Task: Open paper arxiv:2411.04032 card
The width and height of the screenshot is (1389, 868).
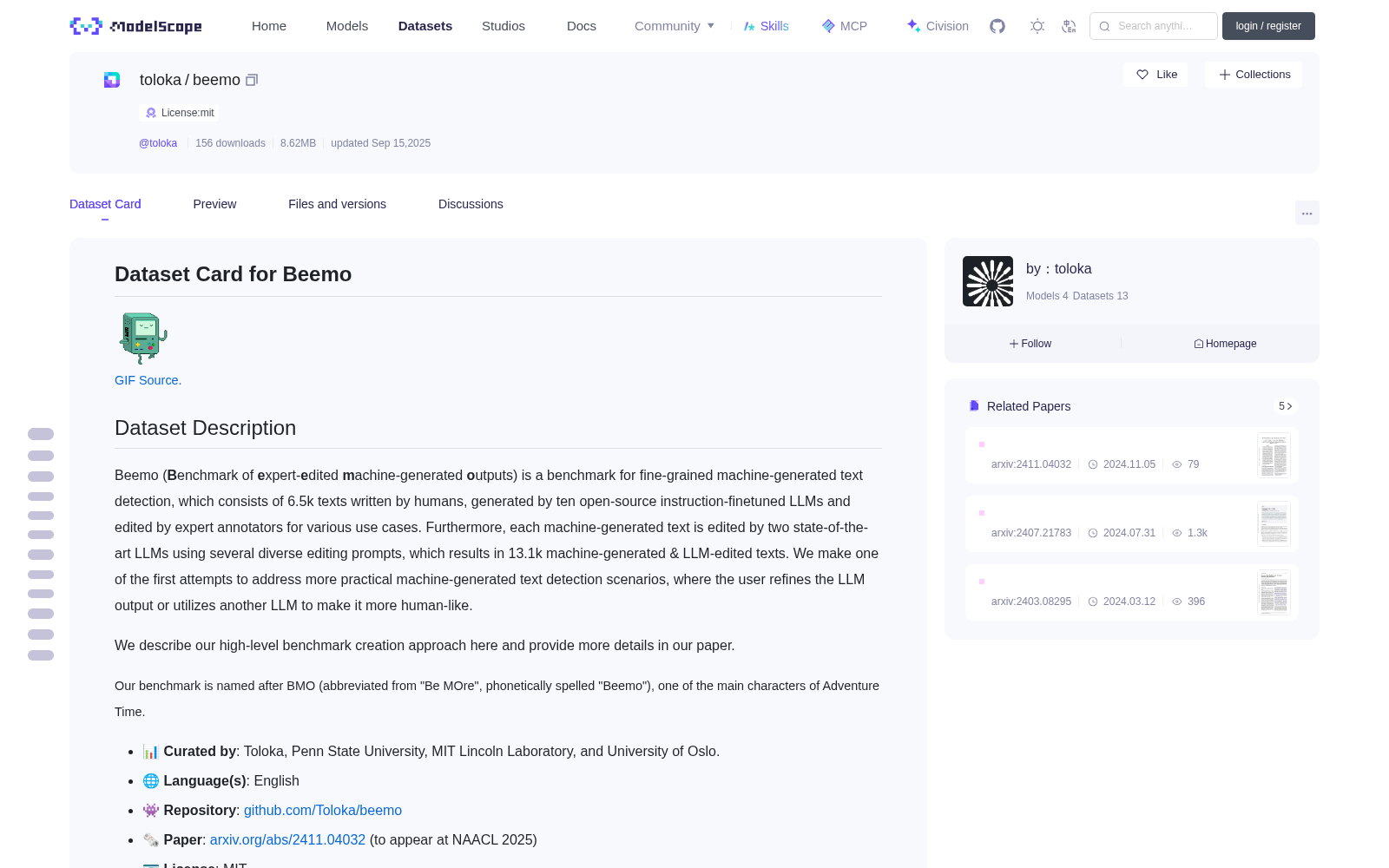Action: coord(1132,455)
